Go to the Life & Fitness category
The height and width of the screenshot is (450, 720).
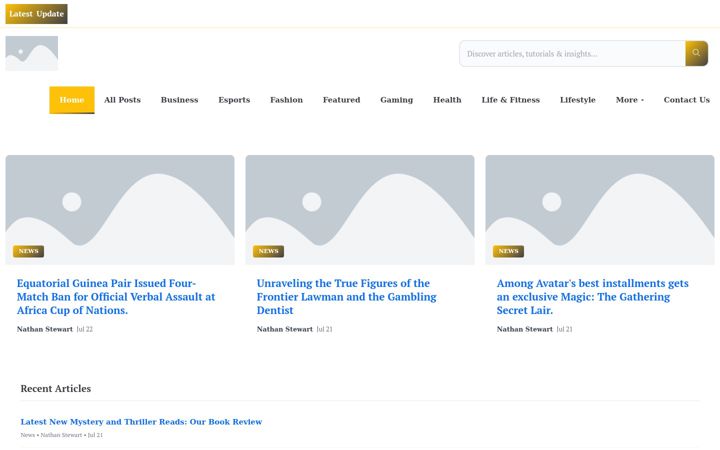point(511,100)
